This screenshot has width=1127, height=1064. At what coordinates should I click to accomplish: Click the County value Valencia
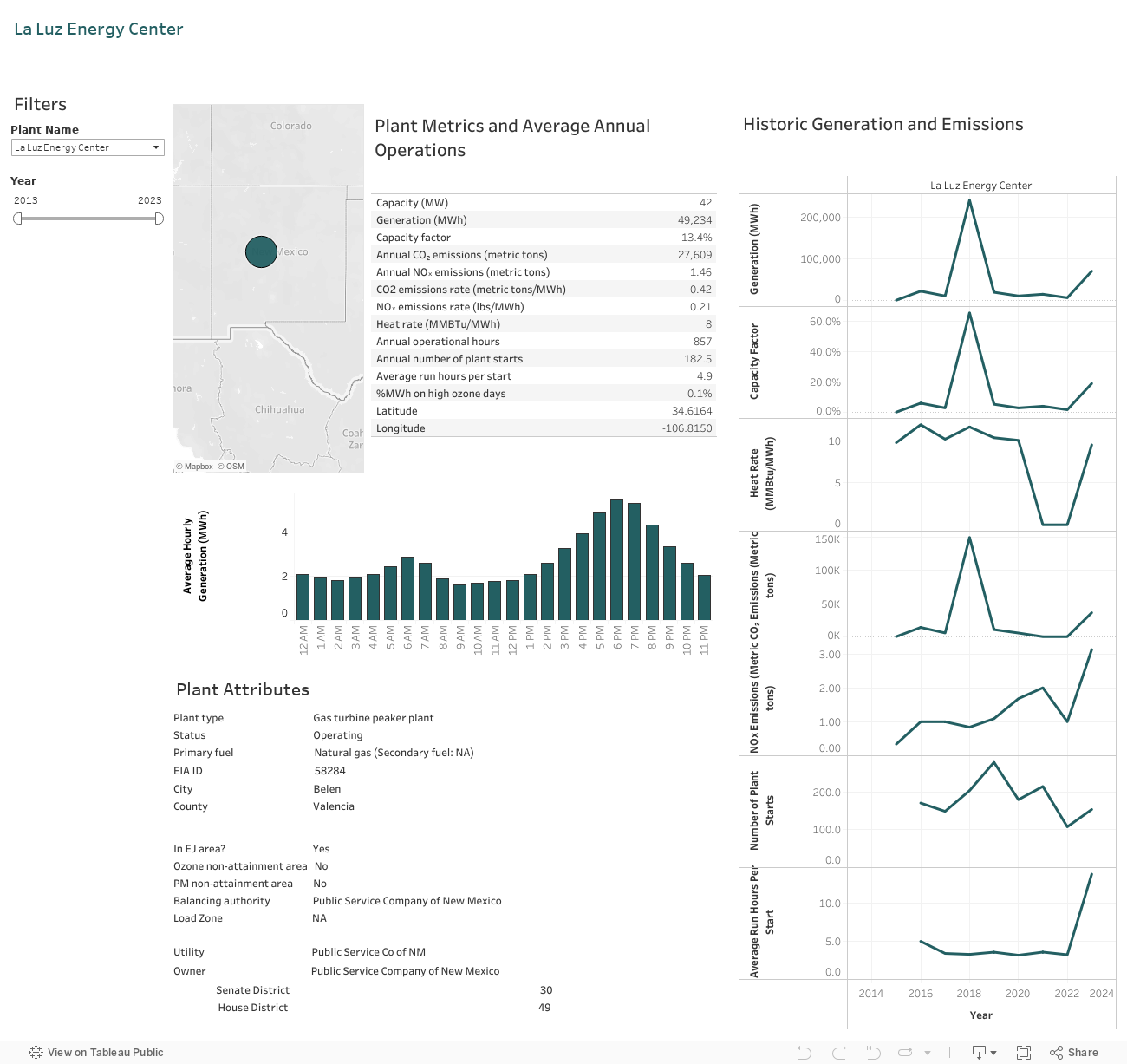(334, 806)
